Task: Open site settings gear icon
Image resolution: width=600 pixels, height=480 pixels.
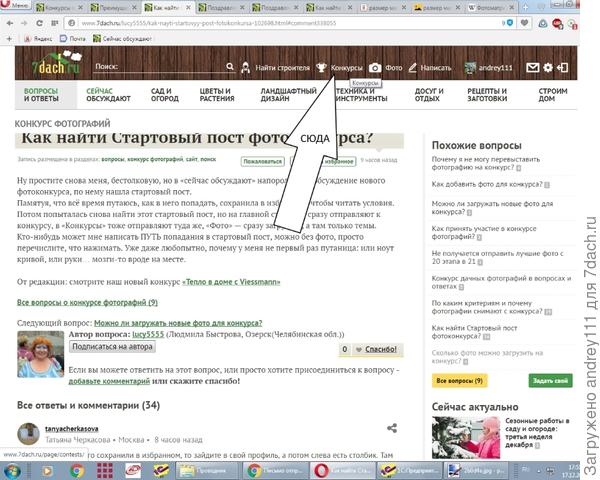Action: tap(548, 68)
